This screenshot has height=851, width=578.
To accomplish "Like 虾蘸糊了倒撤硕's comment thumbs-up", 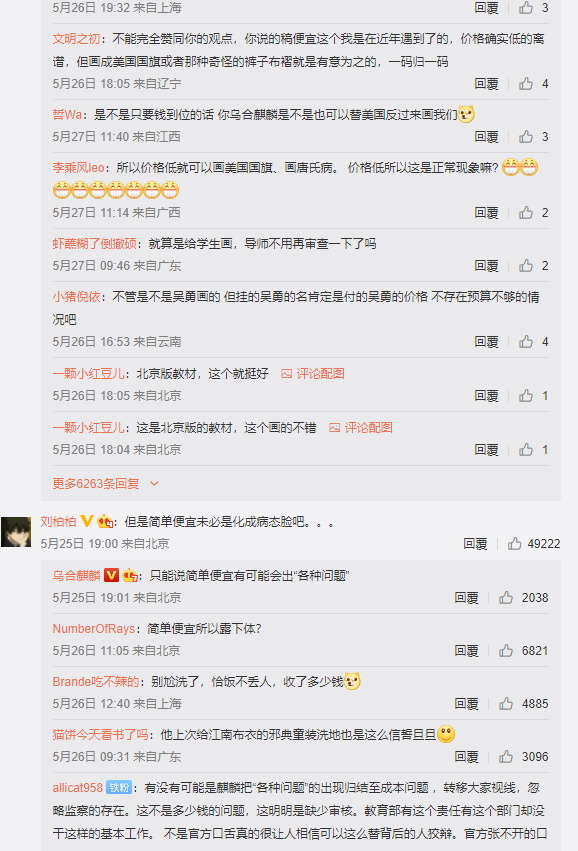I will pos(526,265).
